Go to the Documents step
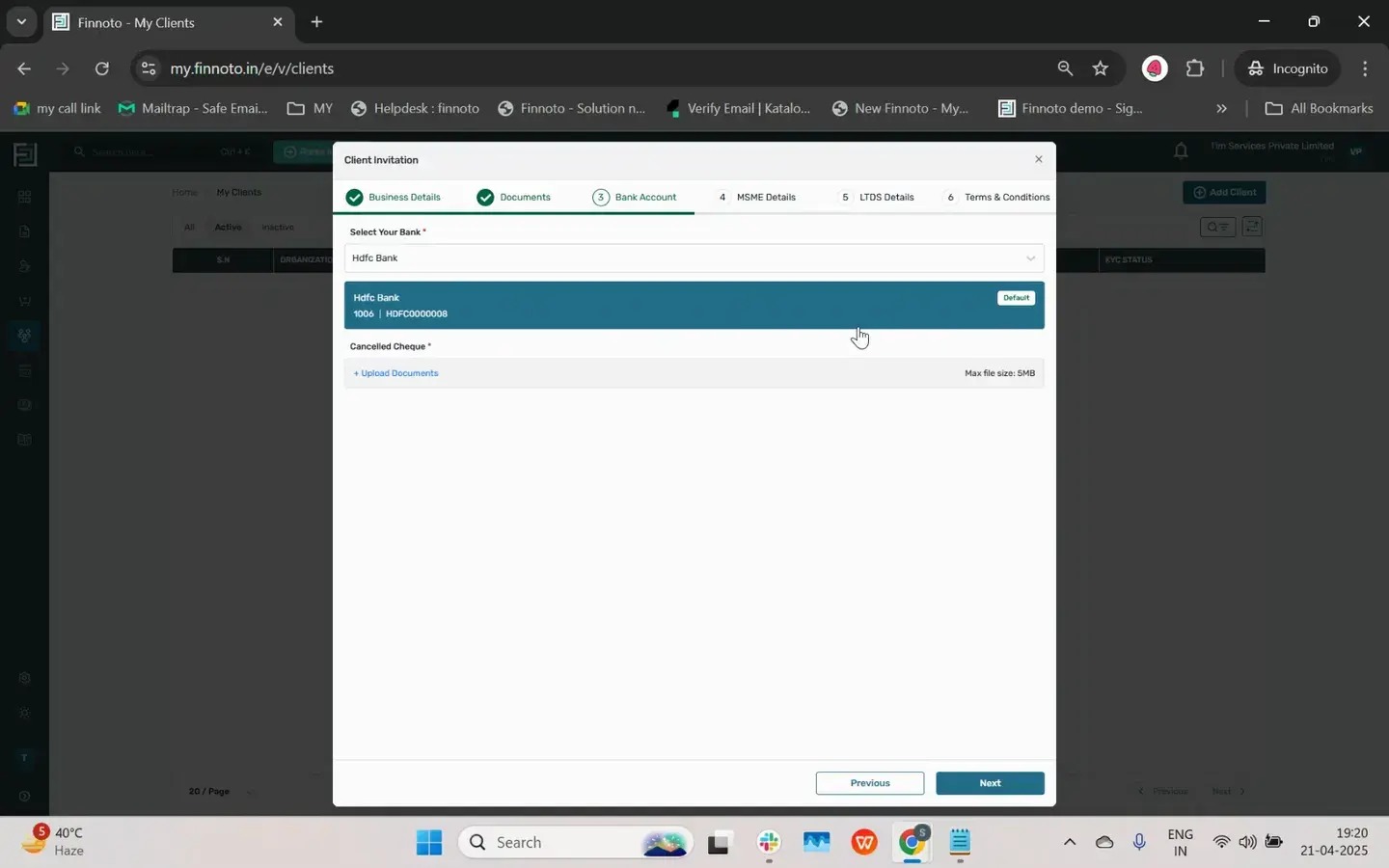This screenshot has width=1389, height=868. click(x=514, y=197)
